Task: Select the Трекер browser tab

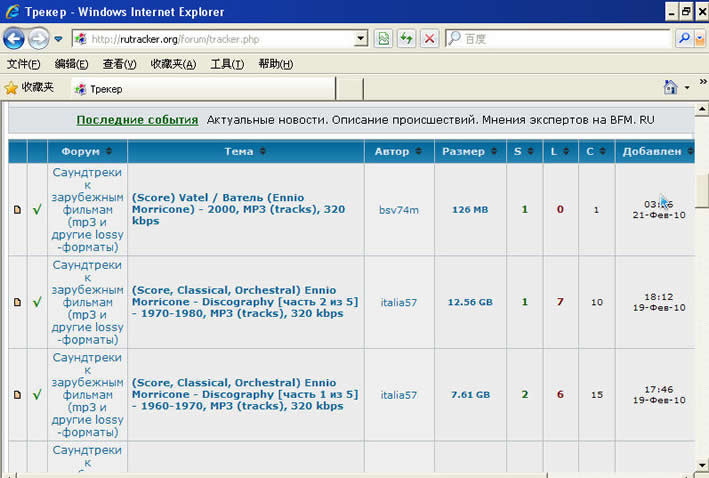Action: [203, 89]
